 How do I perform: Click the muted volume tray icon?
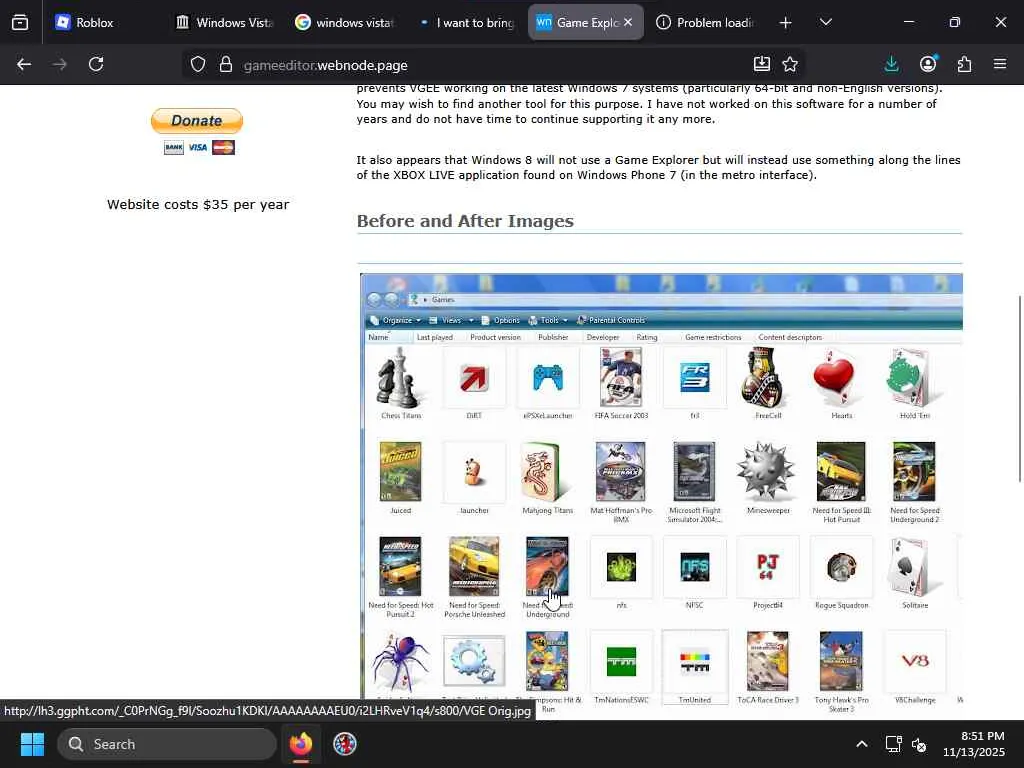[919, 744]
